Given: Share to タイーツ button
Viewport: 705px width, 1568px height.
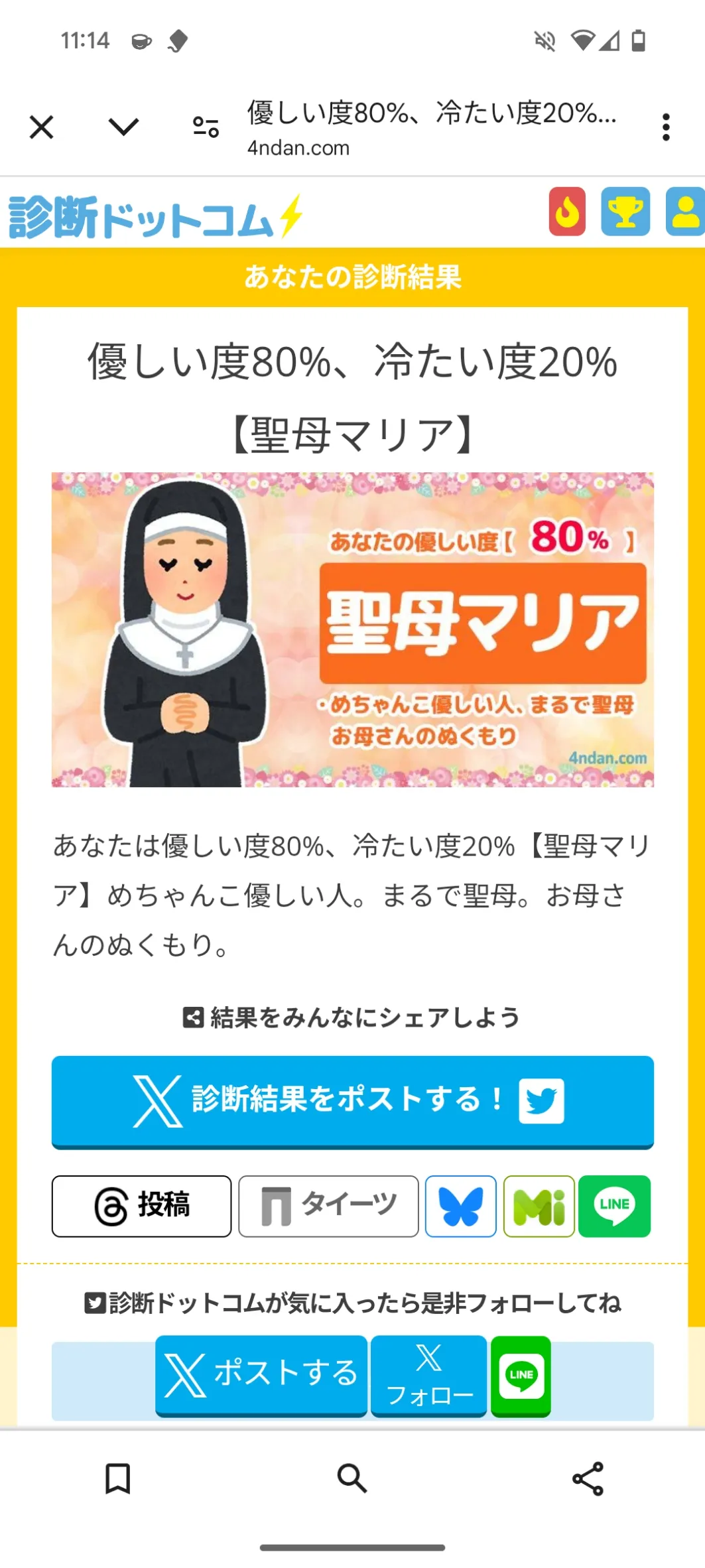Looking at the screenshot, I should click(x=328, y=1207).
